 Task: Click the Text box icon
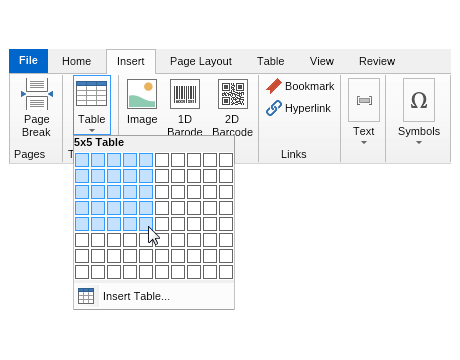coord(364,100)
